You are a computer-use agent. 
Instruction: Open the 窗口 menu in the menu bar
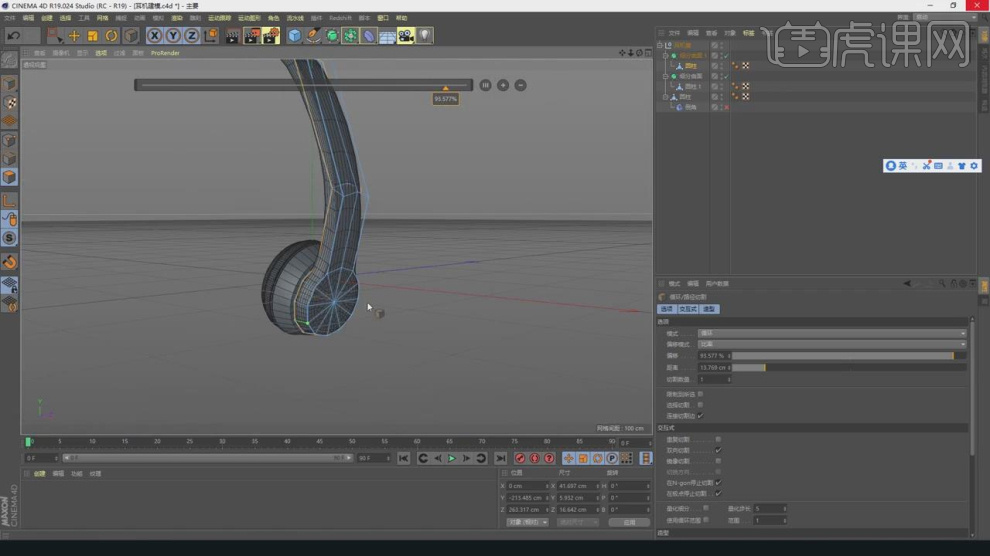[x=383, y=18]
